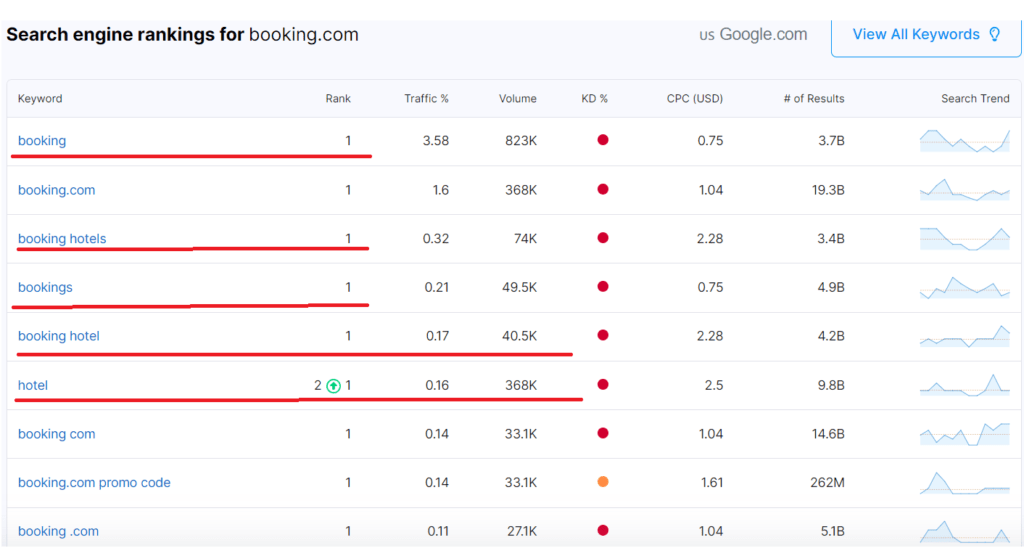Click the search trend chart for 'booking hotels'
The height and width of the screenshot is (548, 1024).
[965, 238]
